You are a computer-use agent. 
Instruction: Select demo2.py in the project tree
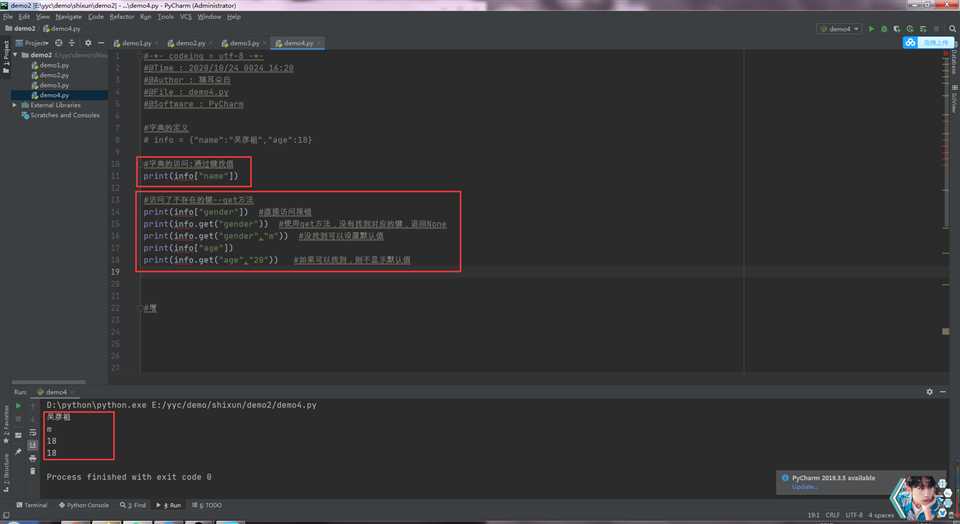[x=54, y=75]
